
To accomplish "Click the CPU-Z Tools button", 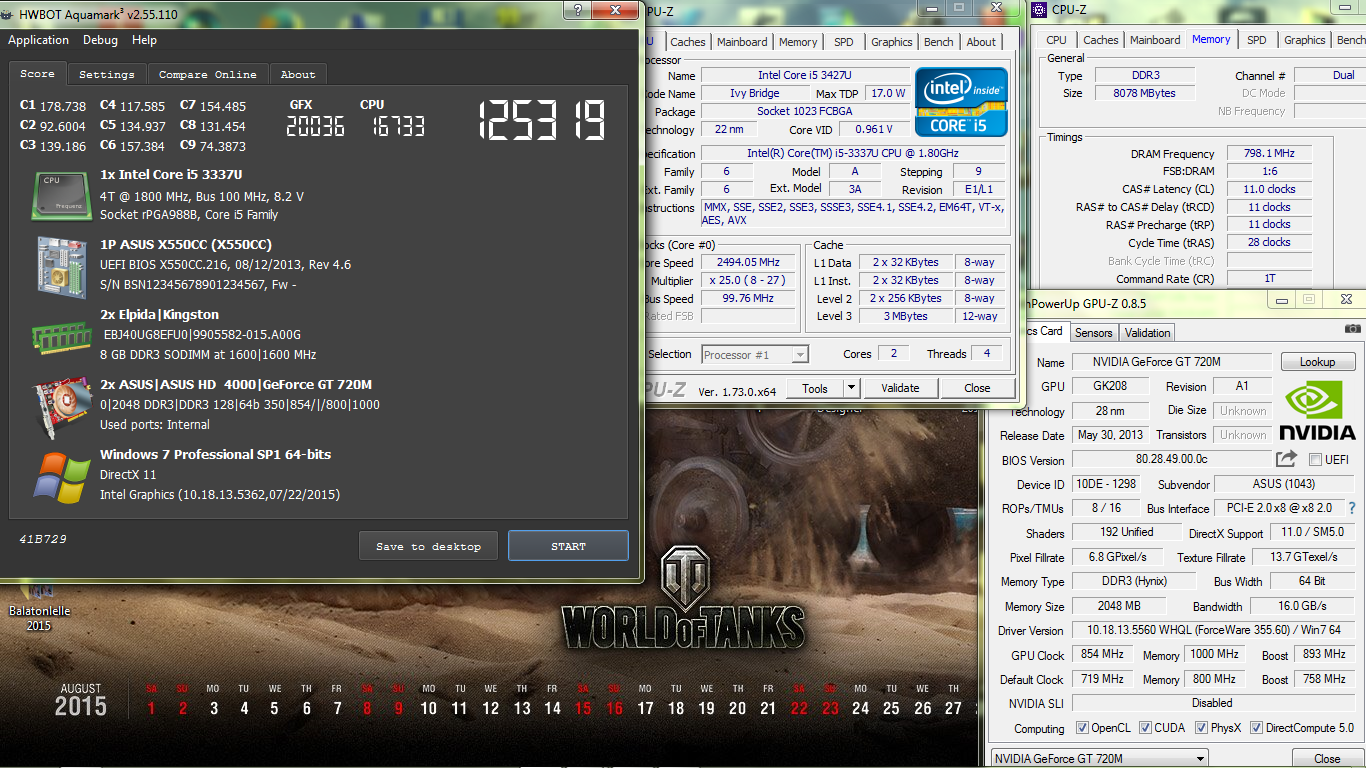I will [815, 388].
